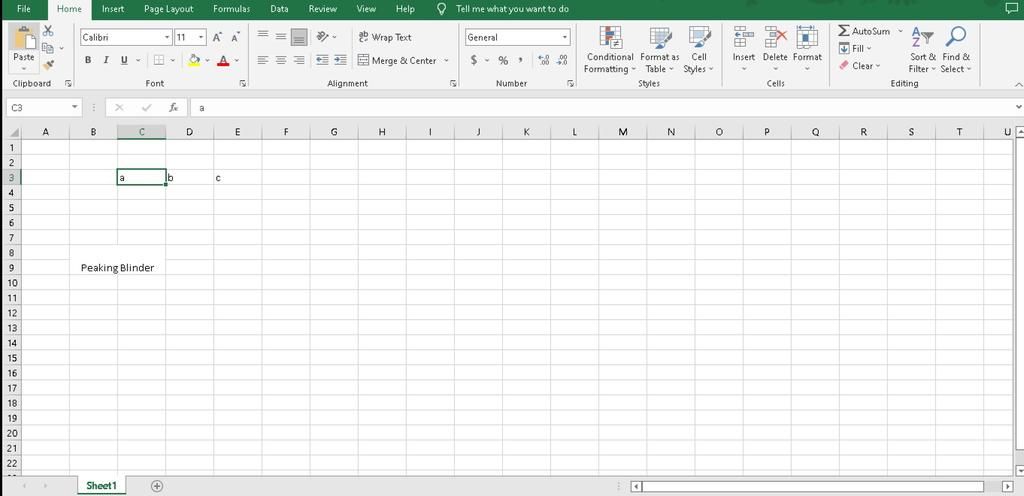Image resolution: width=1024 pixels, height=496 pixels.
Task: Select the Sheet1 tab
Action: coord(101,486)
